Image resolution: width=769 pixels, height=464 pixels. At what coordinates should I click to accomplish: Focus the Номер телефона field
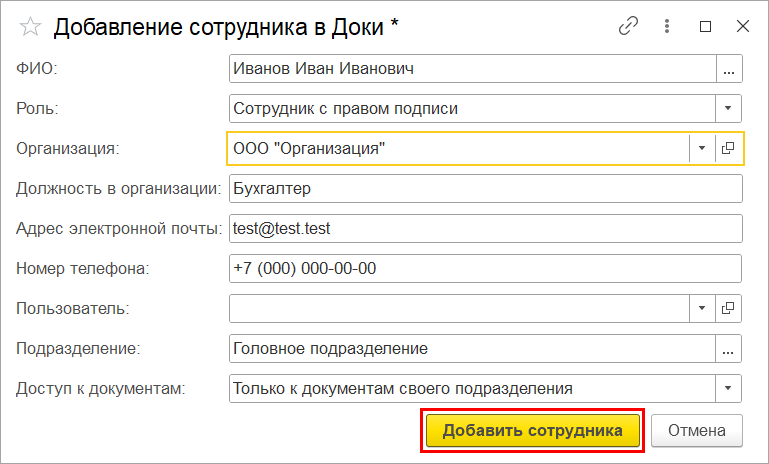coord(486,269)
